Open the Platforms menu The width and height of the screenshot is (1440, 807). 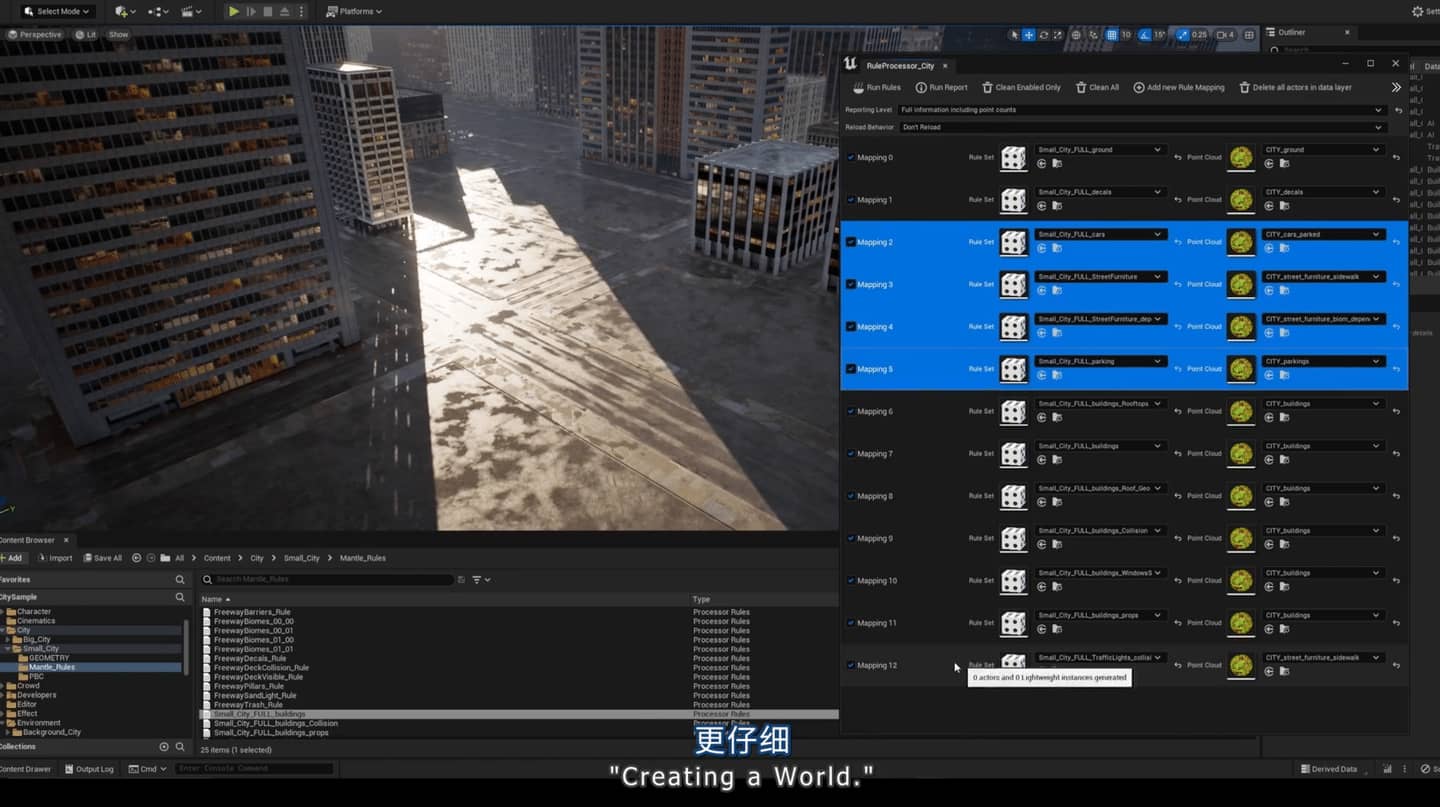click(354, 11)
